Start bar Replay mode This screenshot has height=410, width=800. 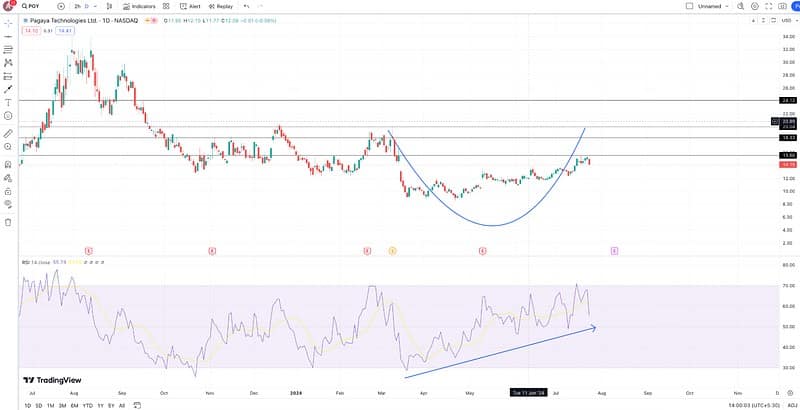point(221,6)
